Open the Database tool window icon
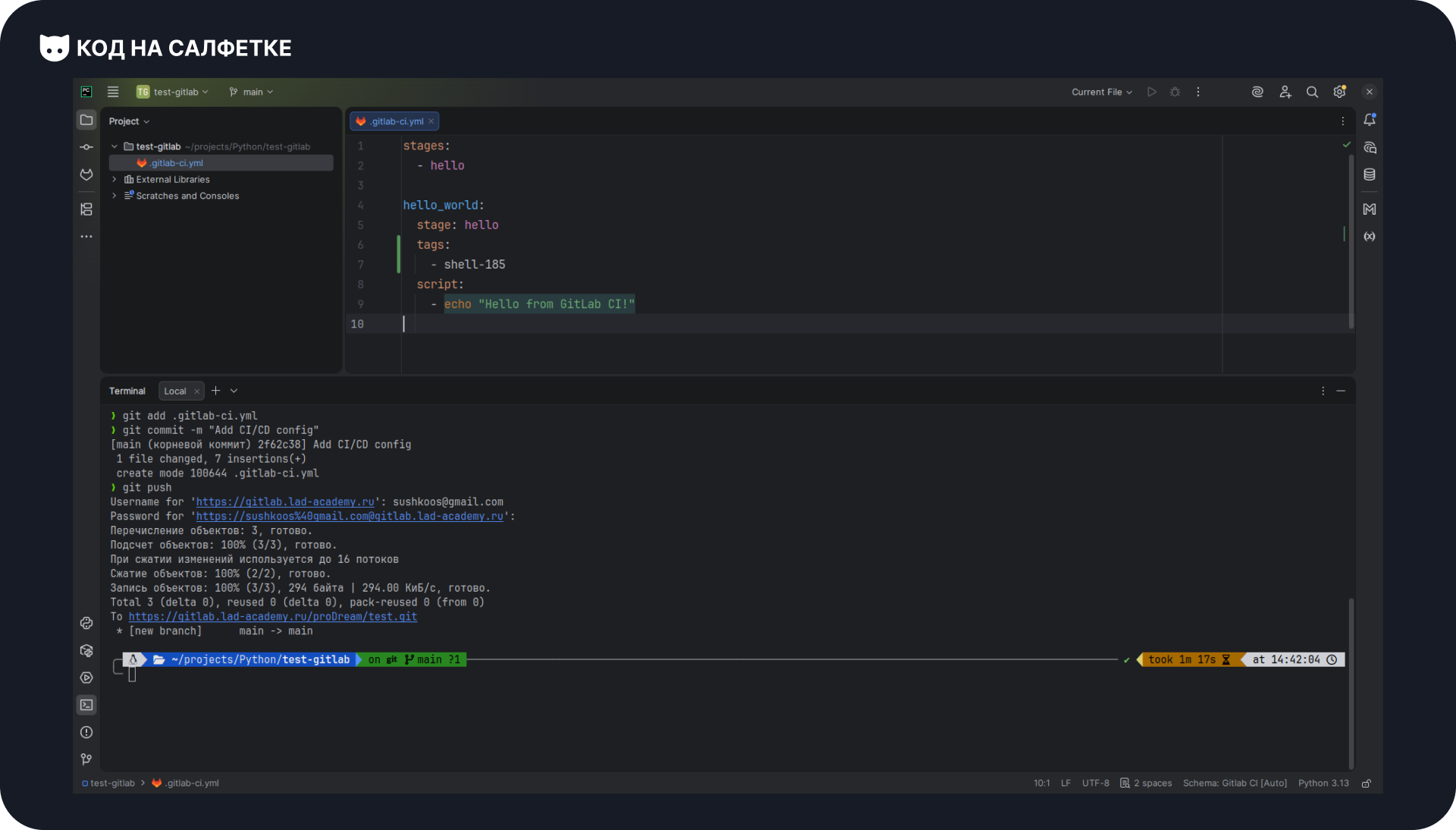The image size is (1456, 830). pos(1370,174)
